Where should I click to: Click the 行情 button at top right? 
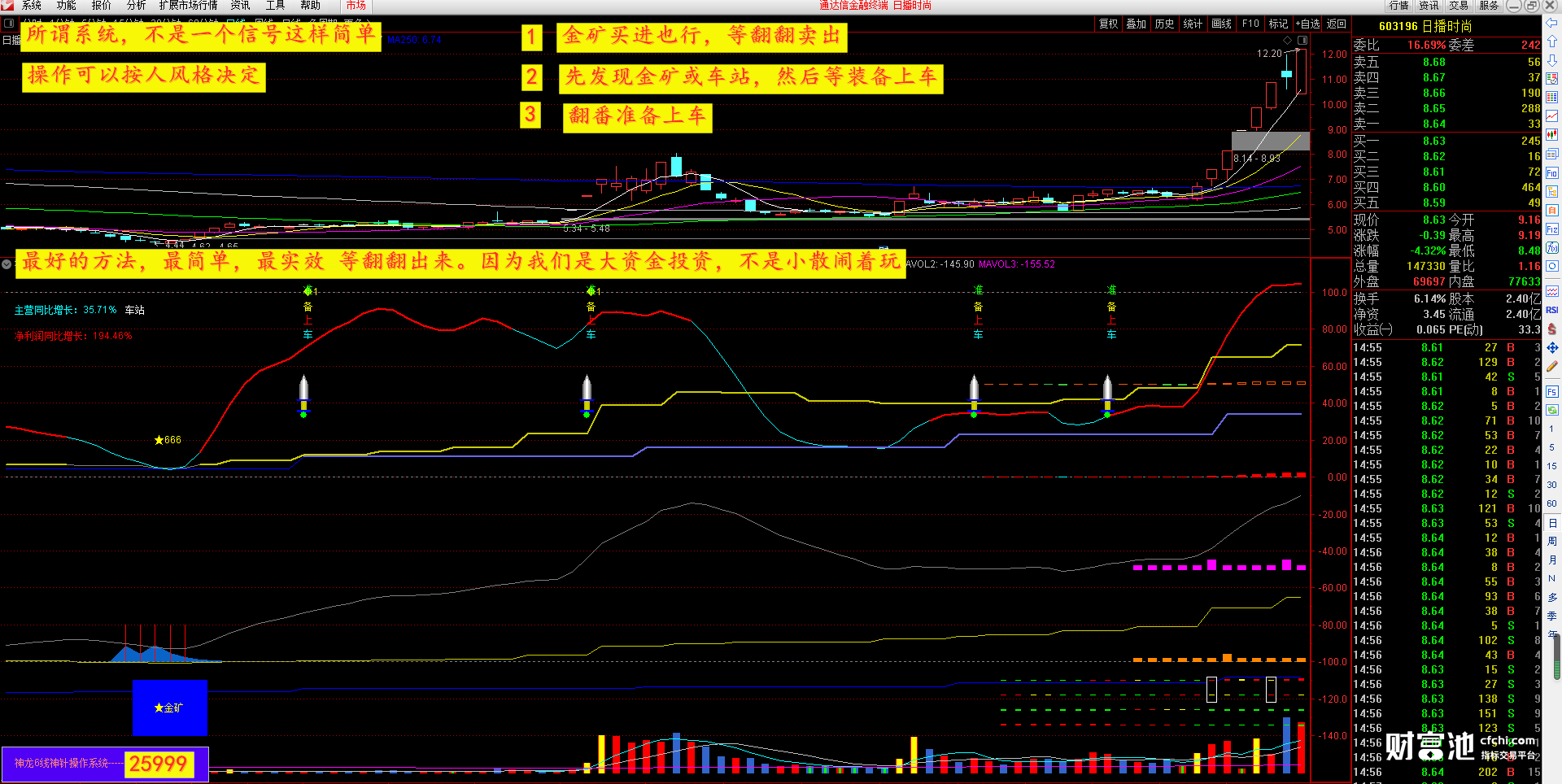(x=1399, y=6)
